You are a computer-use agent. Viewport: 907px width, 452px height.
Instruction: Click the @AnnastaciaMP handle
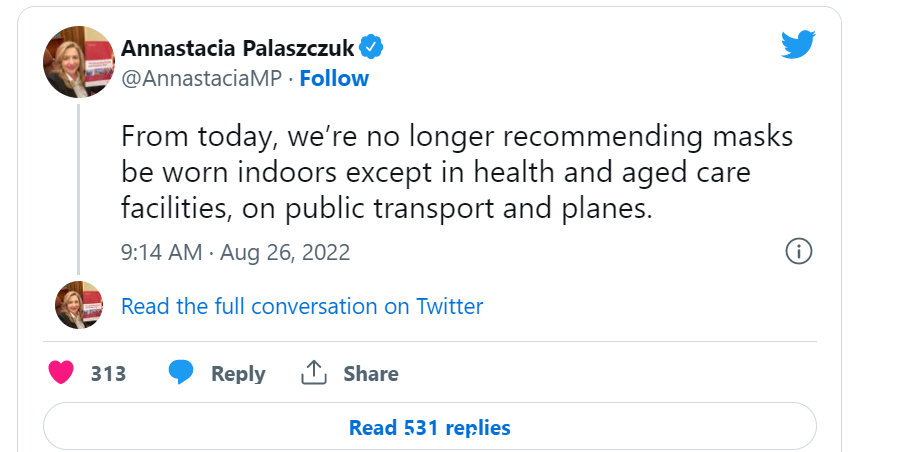tap(201, 78)
